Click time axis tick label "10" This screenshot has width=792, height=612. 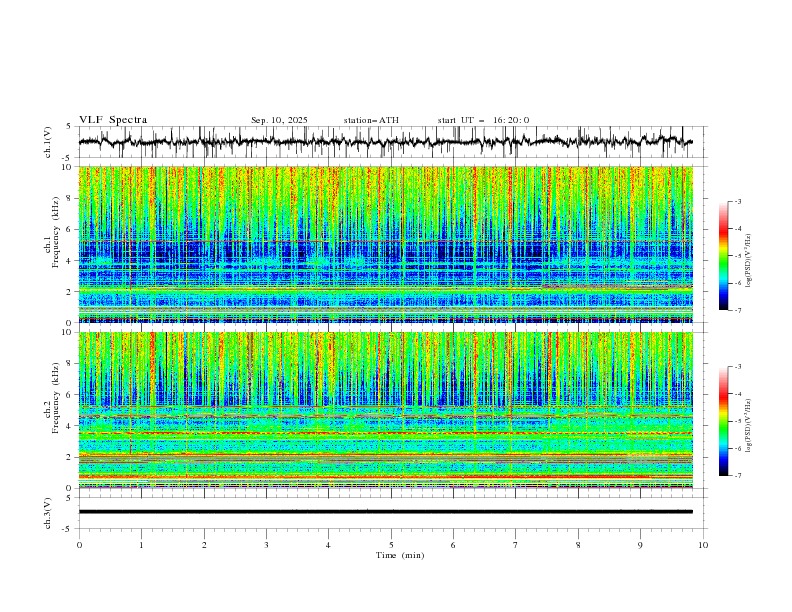(703, 545)
